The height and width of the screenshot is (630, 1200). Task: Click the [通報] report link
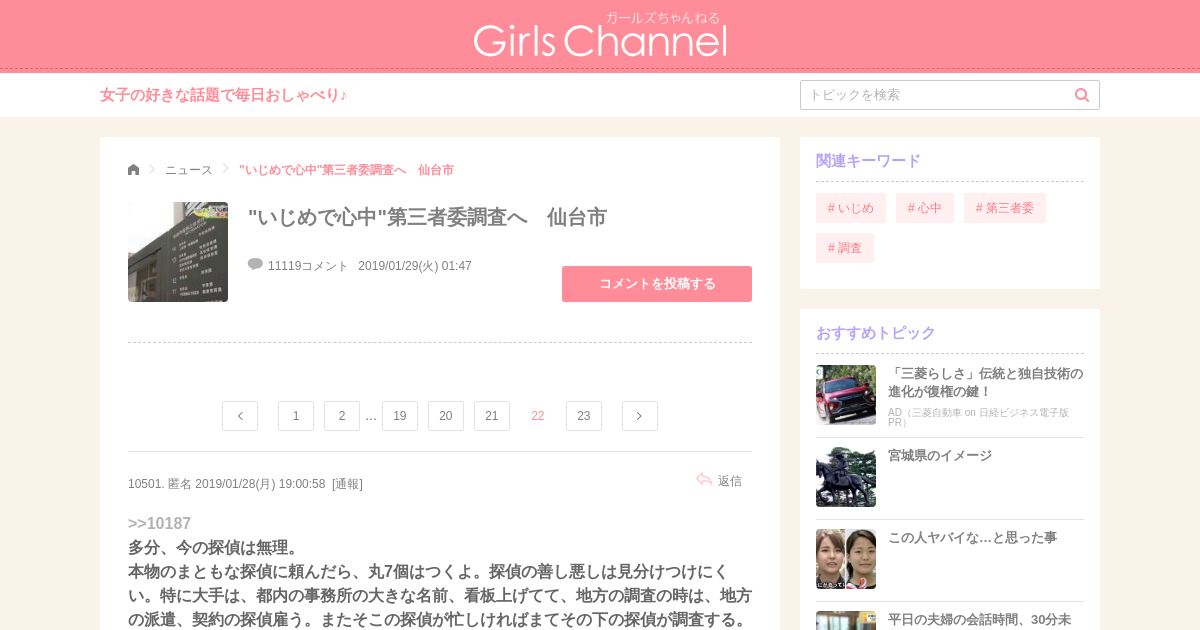coord(347,484)
